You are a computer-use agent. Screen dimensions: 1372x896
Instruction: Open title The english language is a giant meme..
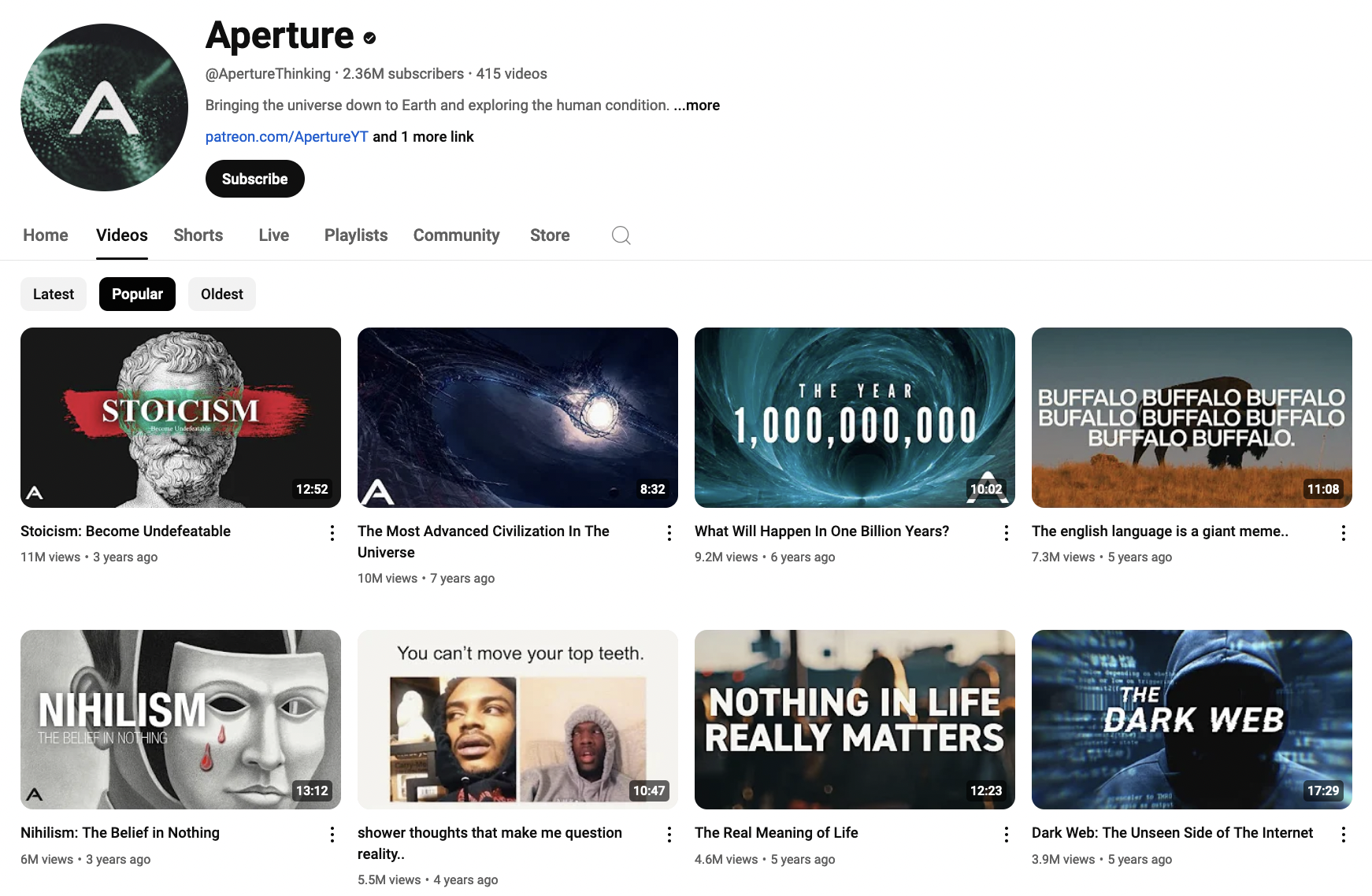pos(1160,531)
